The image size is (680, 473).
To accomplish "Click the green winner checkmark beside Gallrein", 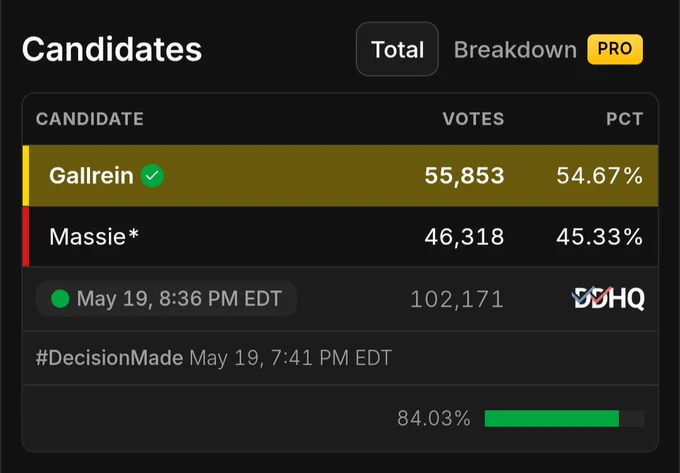I will 152,176.
